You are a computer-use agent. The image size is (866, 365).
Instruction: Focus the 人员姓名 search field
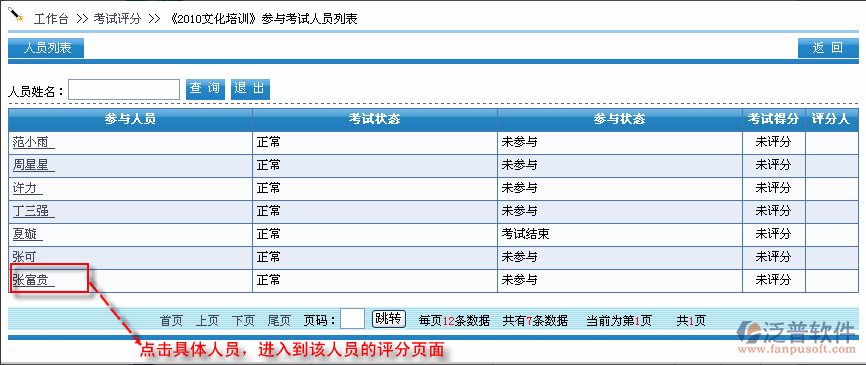pos(124,89)
